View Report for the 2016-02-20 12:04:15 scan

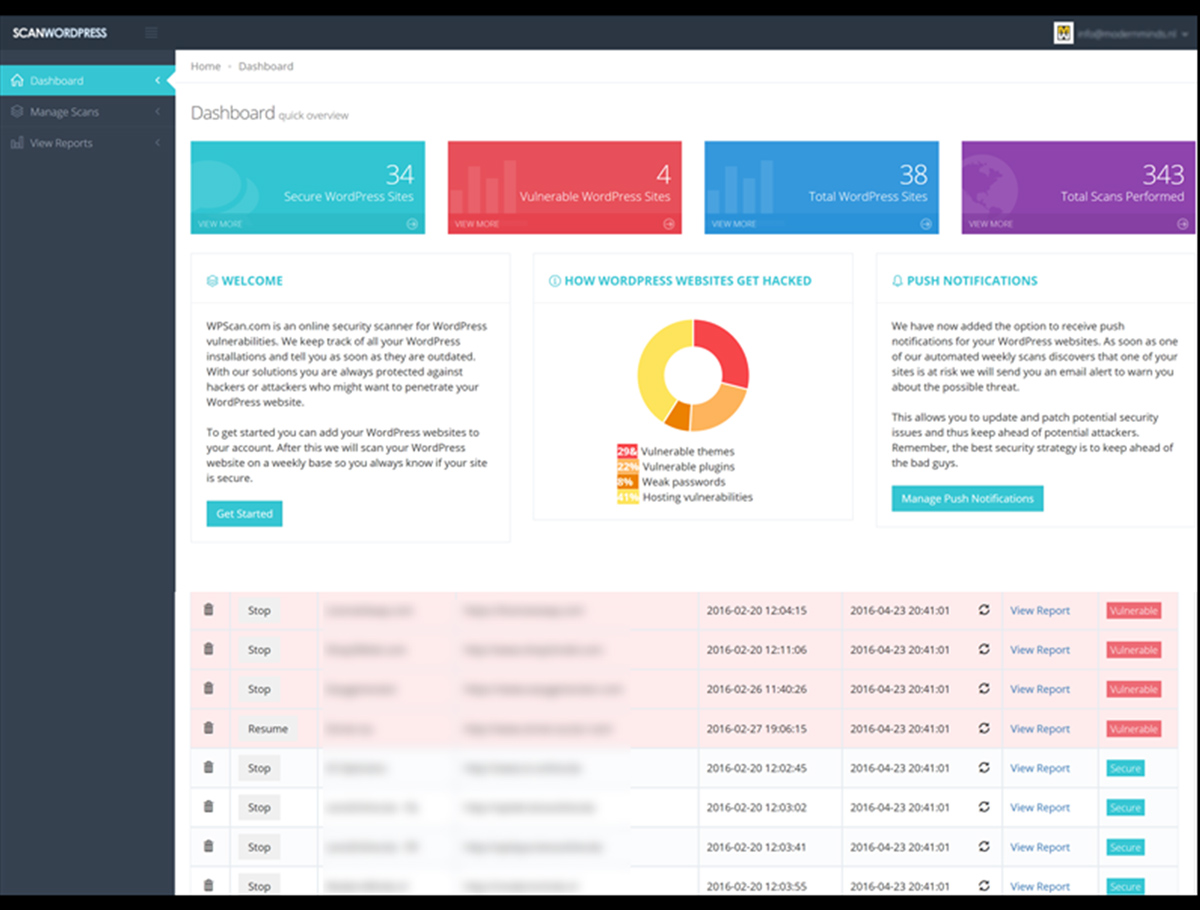[1040, 610]
